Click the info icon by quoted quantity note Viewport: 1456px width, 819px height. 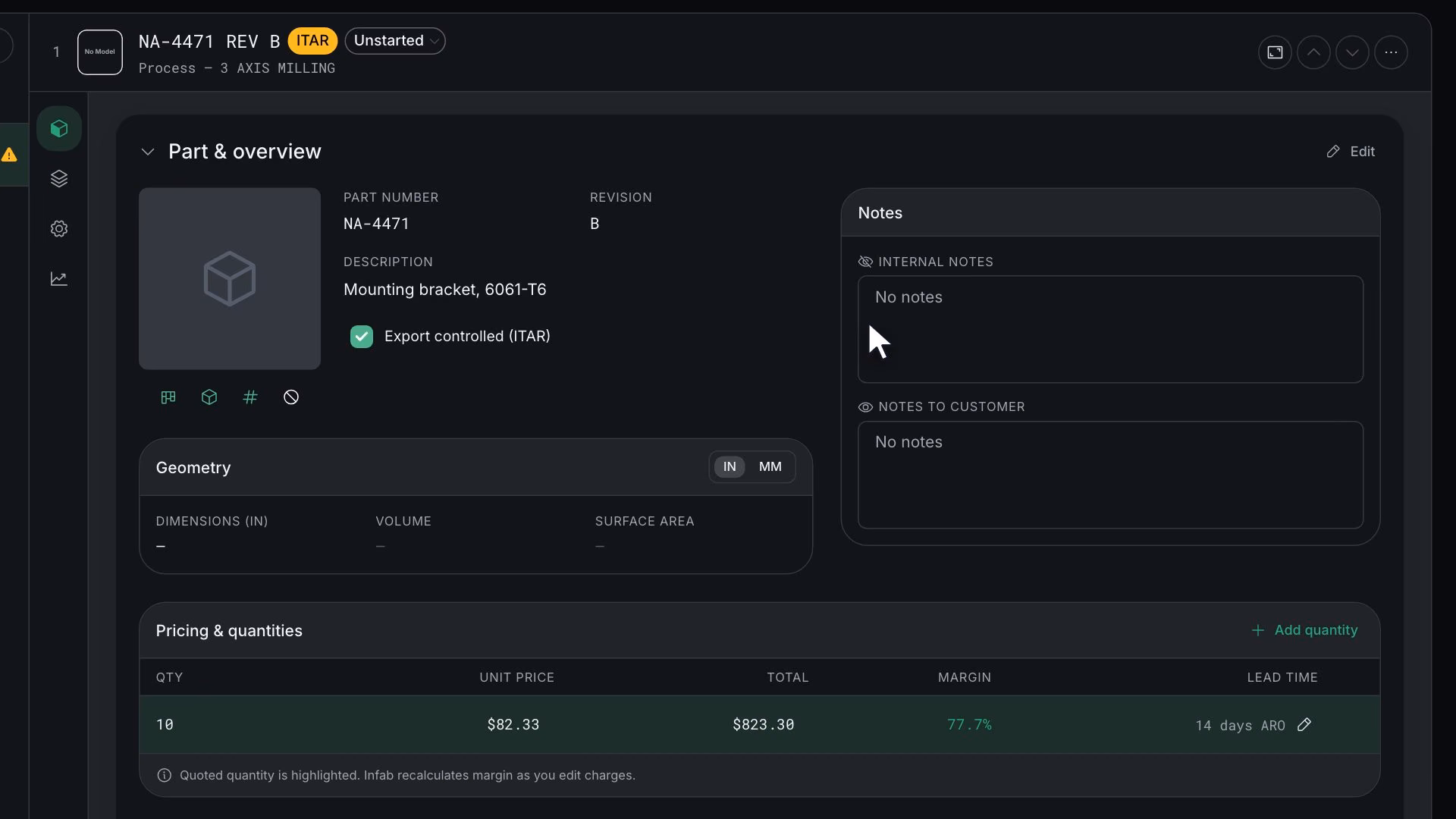tap(164, 775)
